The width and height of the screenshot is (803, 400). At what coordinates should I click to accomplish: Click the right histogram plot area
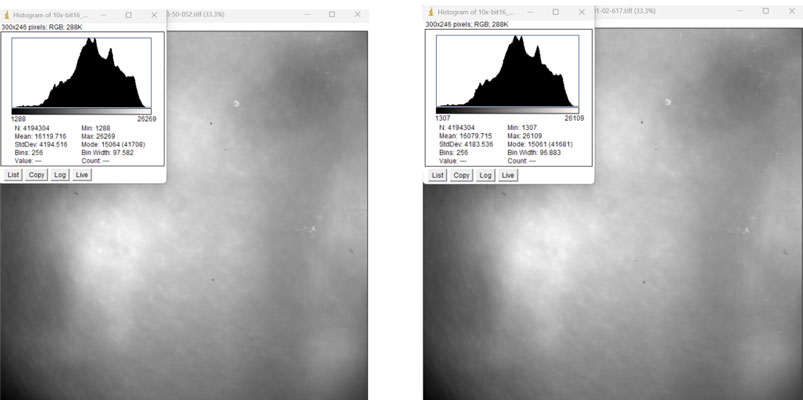pyautogui.click(x=508, y=71)
